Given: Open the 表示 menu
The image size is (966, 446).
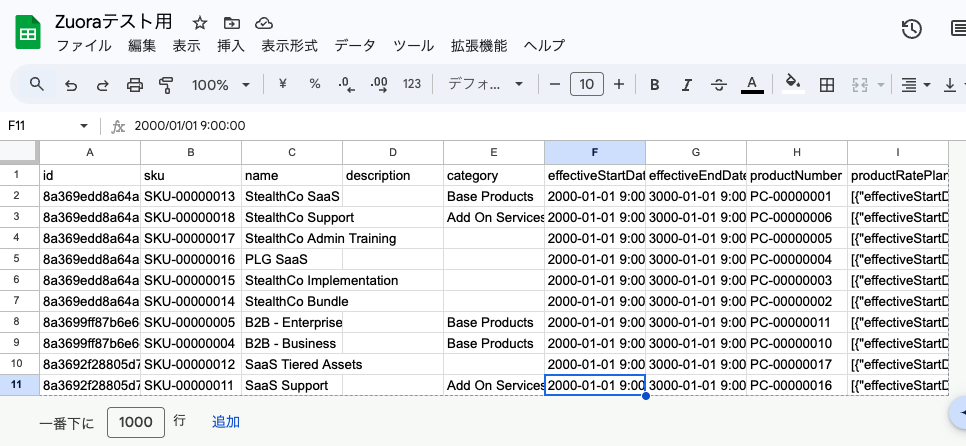Looking at the screenshot, I should (x=187, y=46).
